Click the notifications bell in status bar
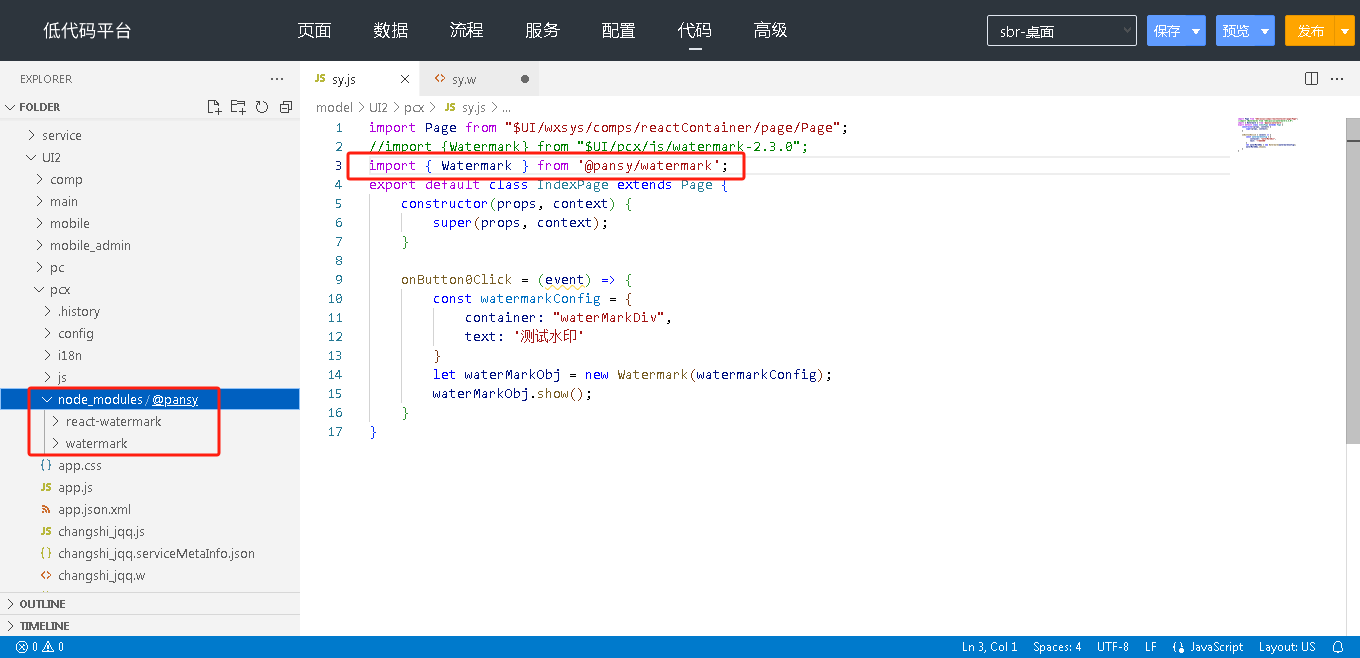 pyautogui.click(x=1338, y=647)
